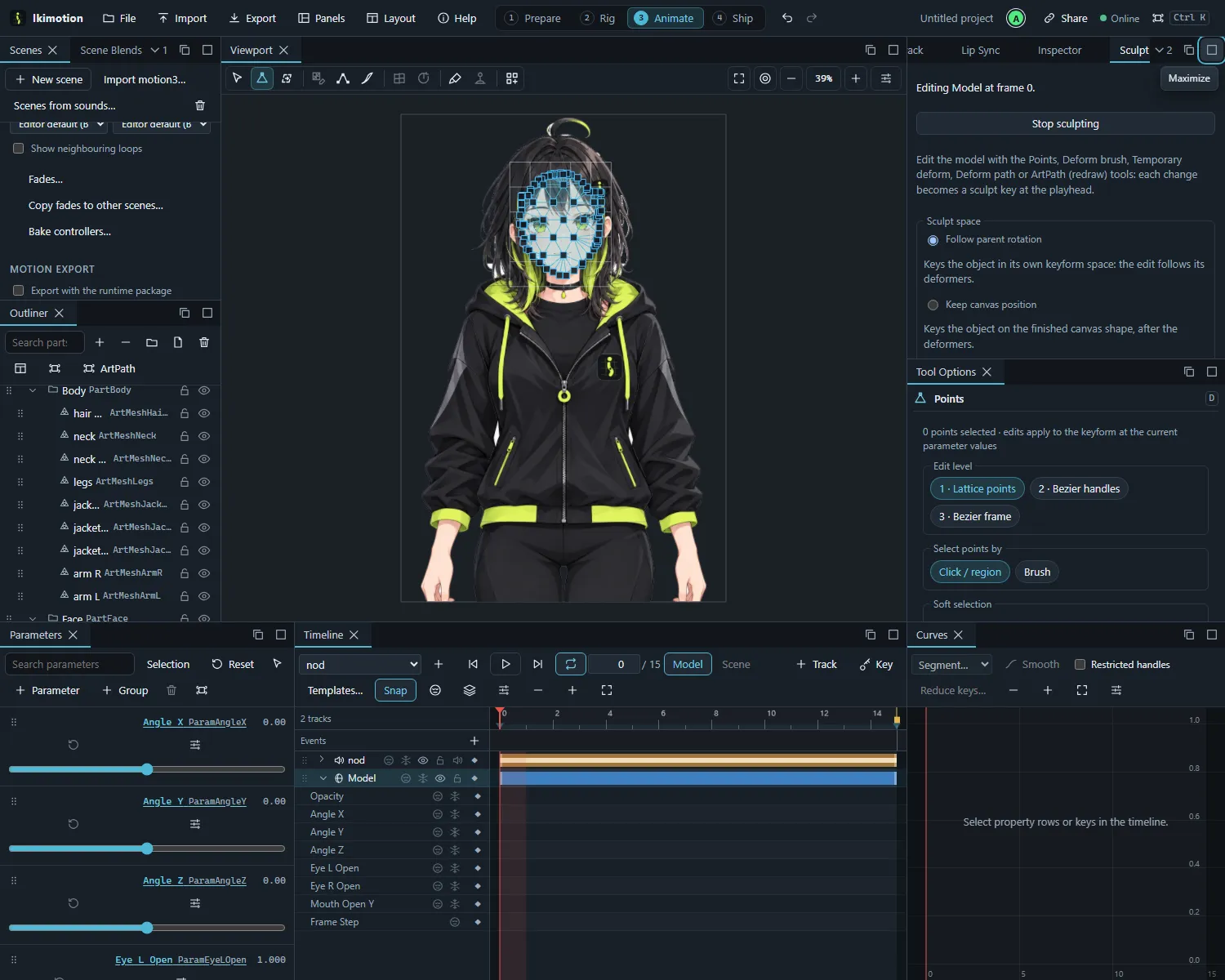This screenshot has height=980, width=1225.
Task: Click the Angle X slider handle
Action: click(x=147, y=769)
